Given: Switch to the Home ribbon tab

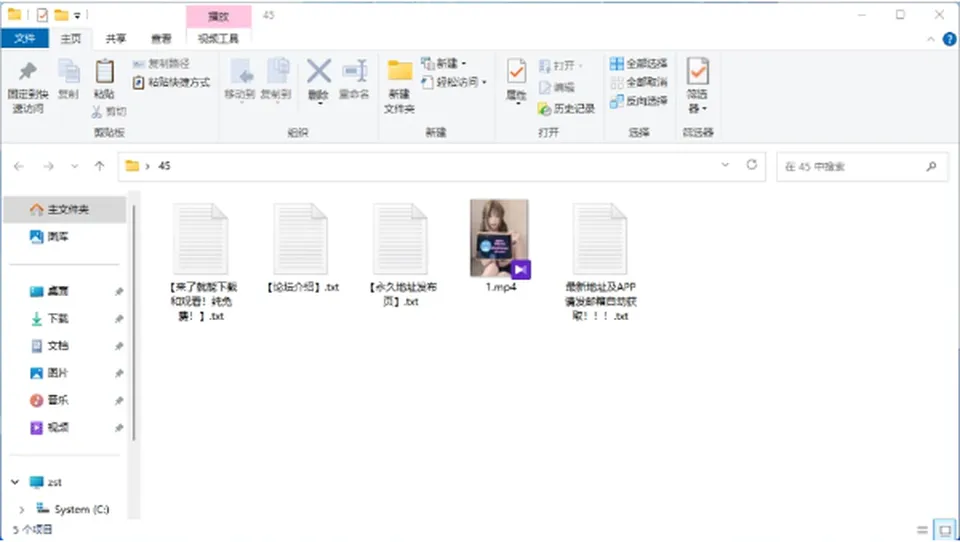Looking at the screenshot, I should [70, 39].
